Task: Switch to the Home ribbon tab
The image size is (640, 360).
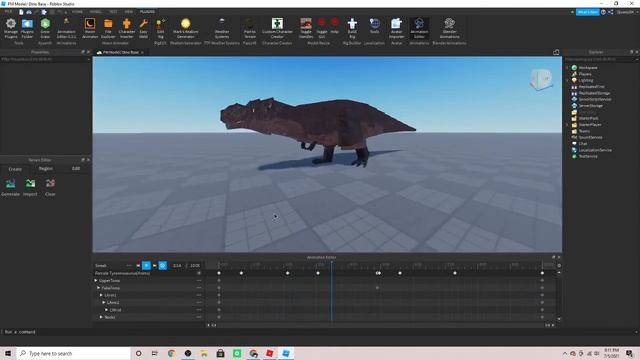Action: [77, 12]
